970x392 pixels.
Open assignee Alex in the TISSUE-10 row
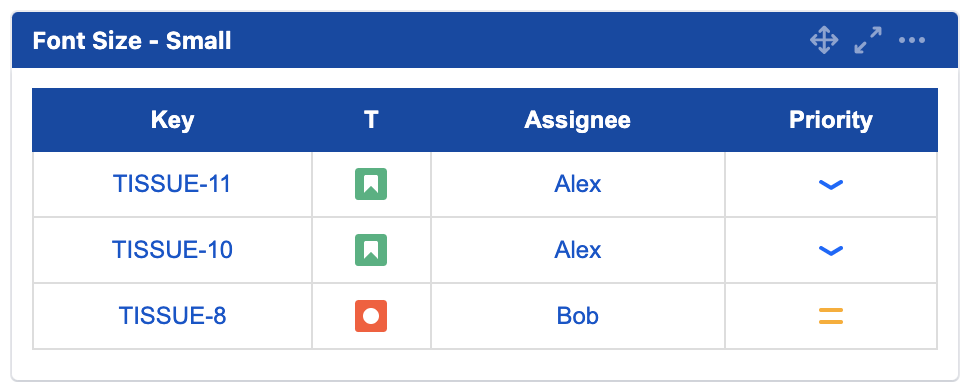pyautogui.click(x=578, y=250)
